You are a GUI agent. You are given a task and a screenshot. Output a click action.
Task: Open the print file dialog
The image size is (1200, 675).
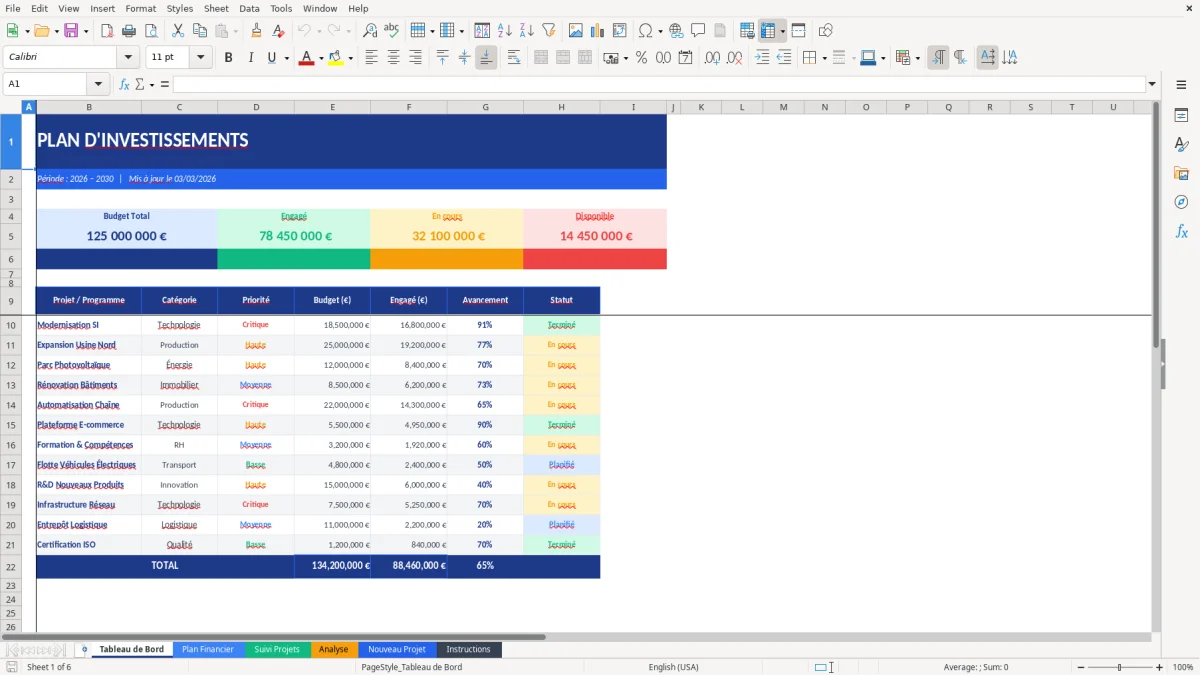point(130,30)
